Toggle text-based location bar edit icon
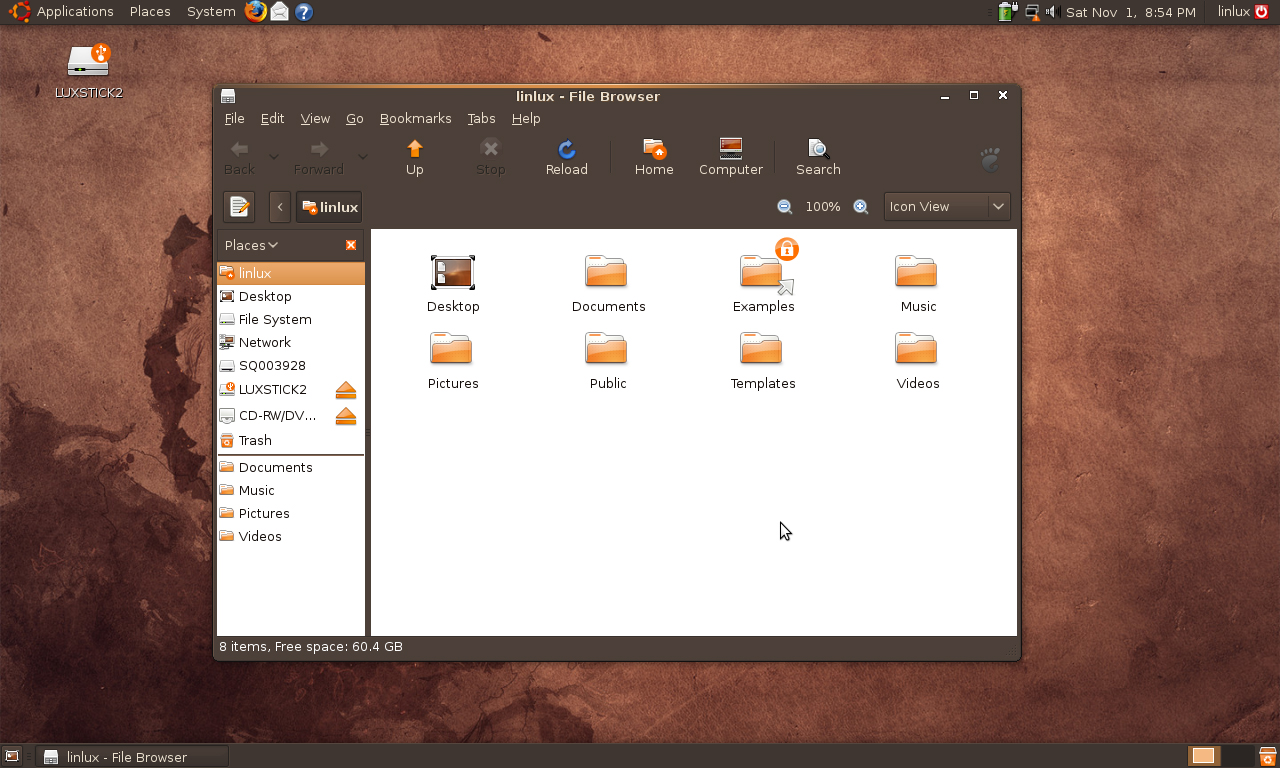Screen dimensions: 1280x768 (x=239, y=207)
